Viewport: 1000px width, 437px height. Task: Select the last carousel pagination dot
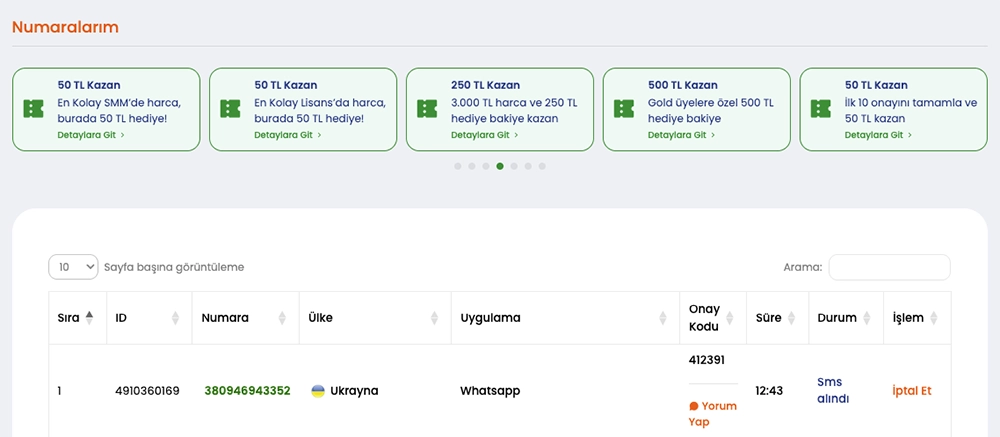pyautogui.click(x=542, y=166)
